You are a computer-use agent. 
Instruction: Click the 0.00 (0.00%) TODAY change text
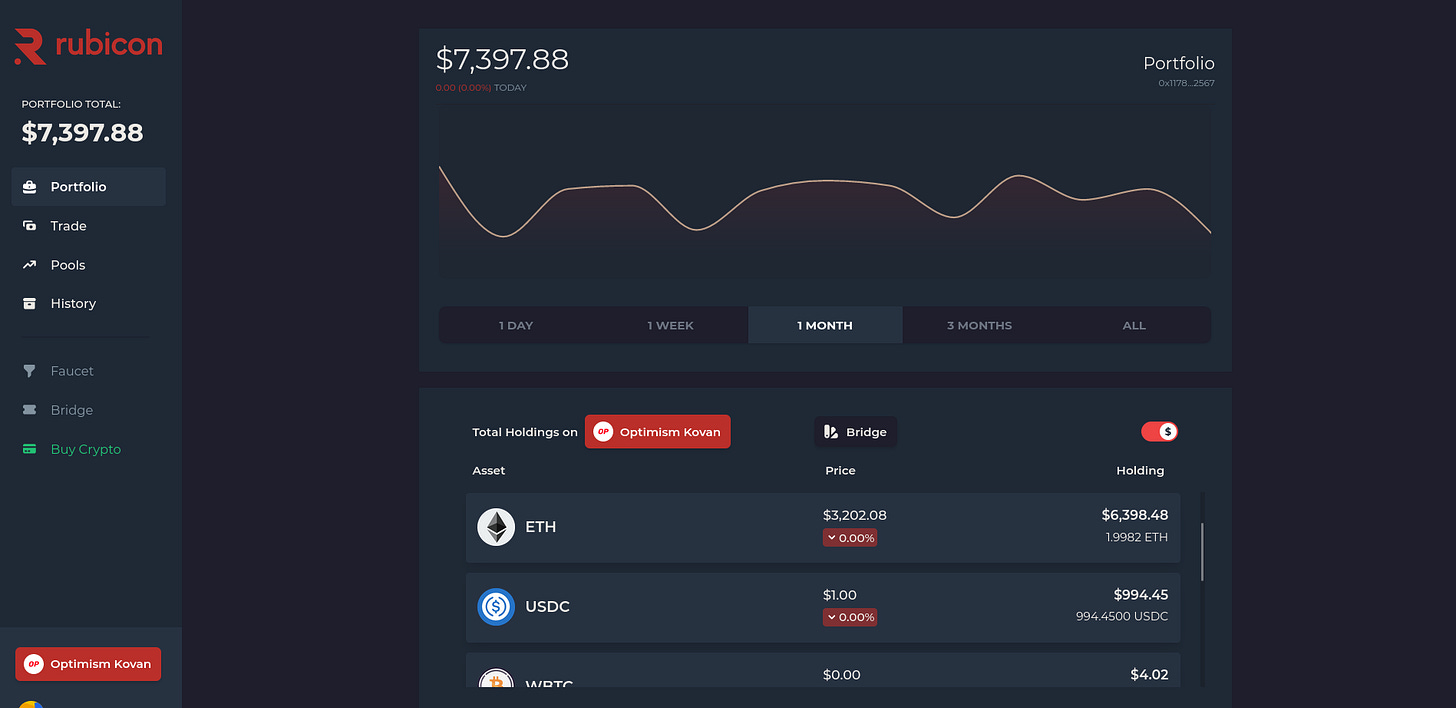click(481, 88)
